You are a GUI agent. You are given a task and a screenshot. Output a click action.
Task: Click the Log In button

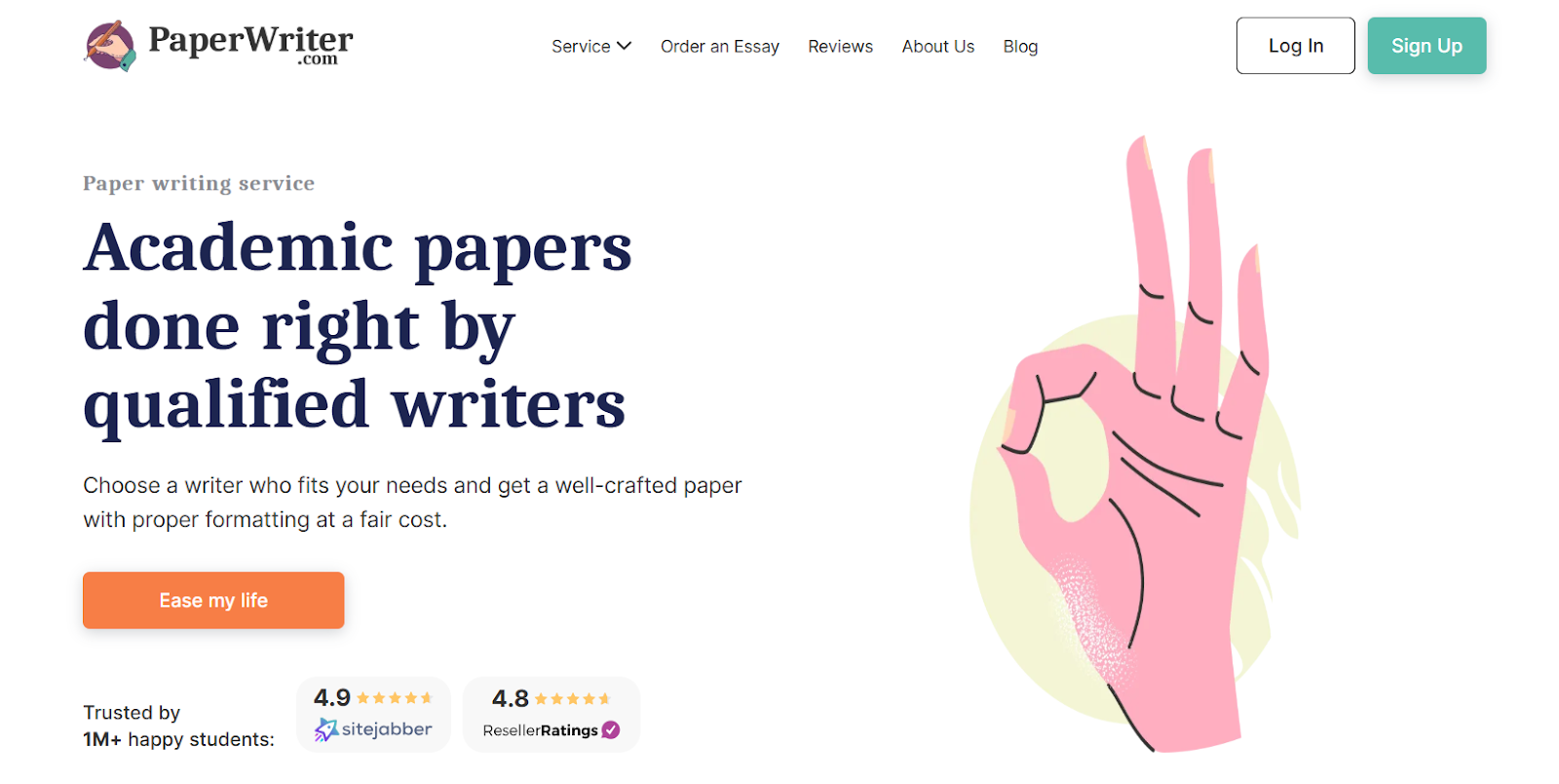(x=1296, y=46)
